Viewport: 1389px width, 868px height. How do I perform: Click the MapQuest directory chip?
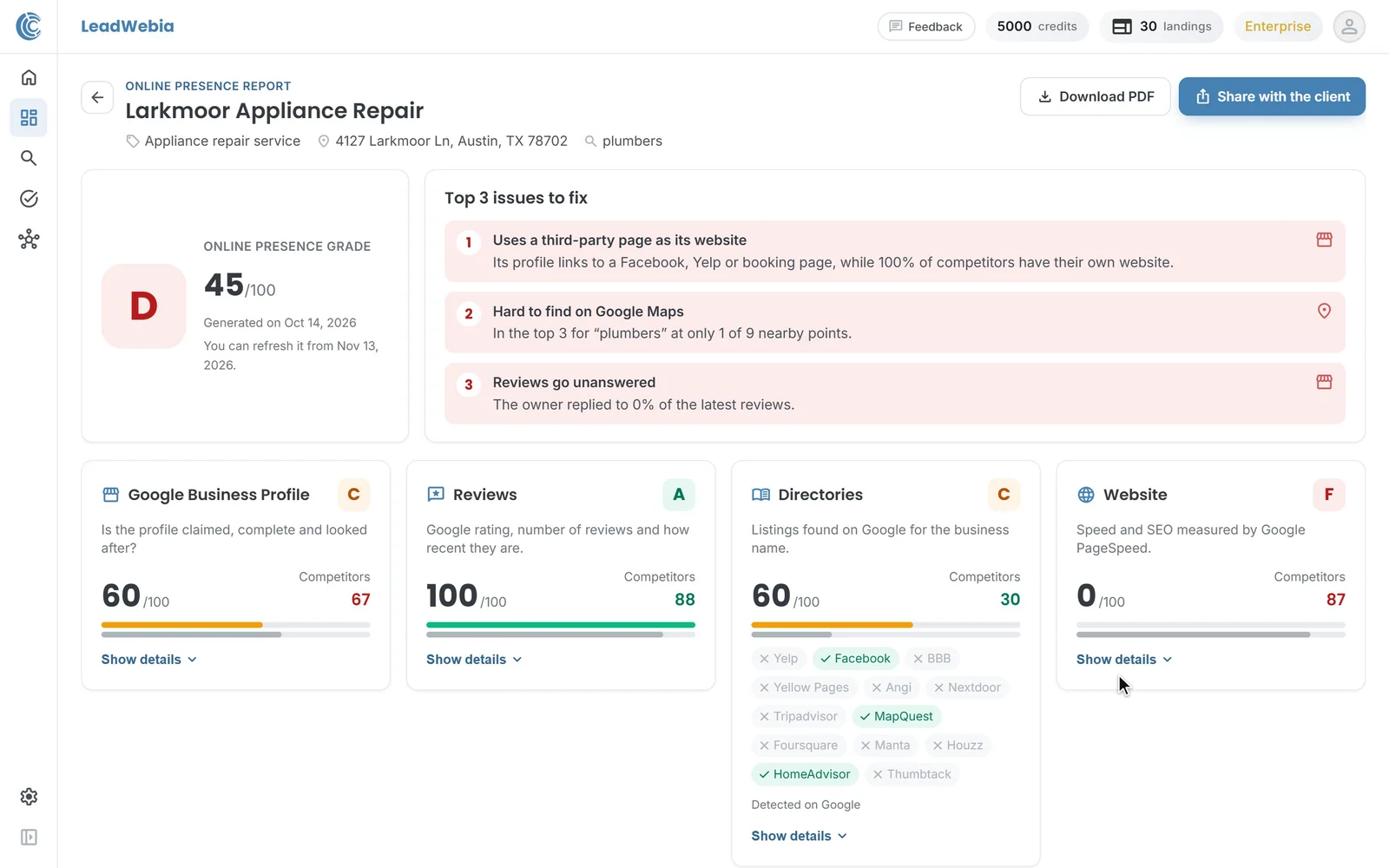click(x=897, y=716)
